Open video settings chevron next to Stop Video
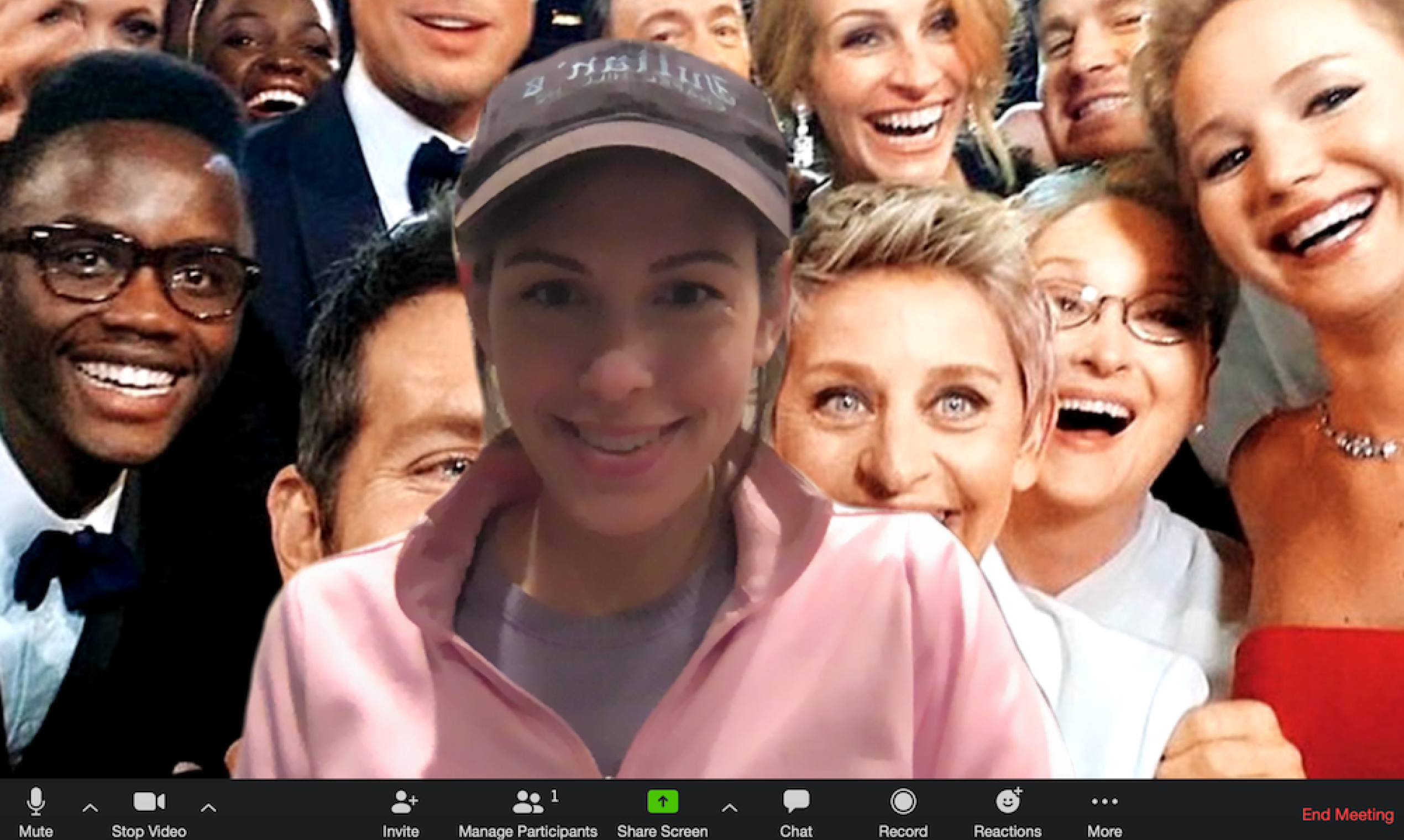Image resolution: width=1404 pixels, height=840 pixels. point(208,809)
